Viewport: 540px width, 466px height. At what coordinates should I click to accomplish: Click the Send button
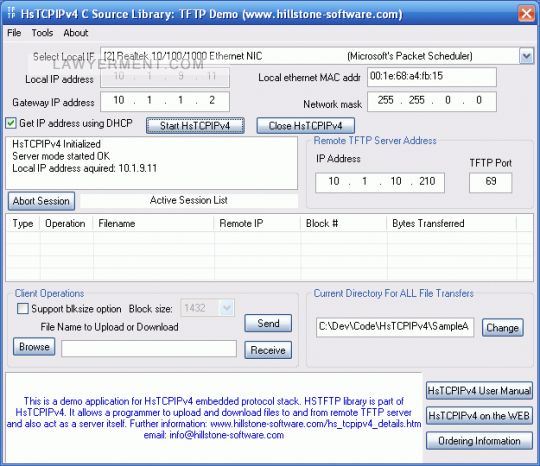pos(268,323)
